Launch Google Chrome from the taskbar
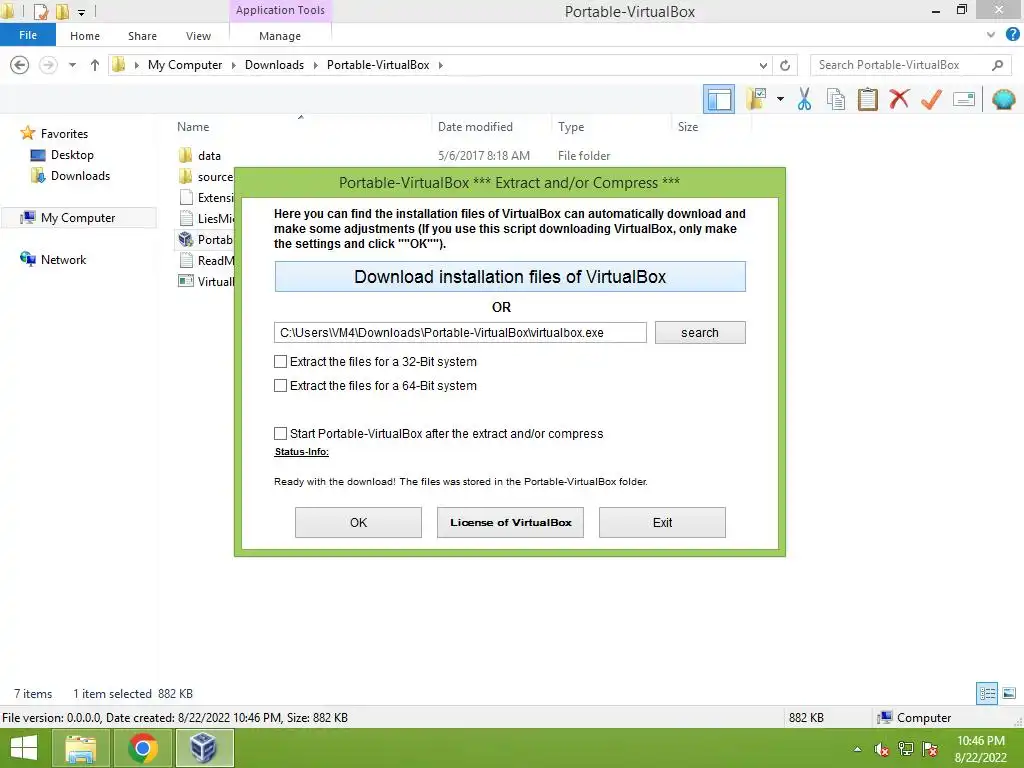 [x=142, y=748]
